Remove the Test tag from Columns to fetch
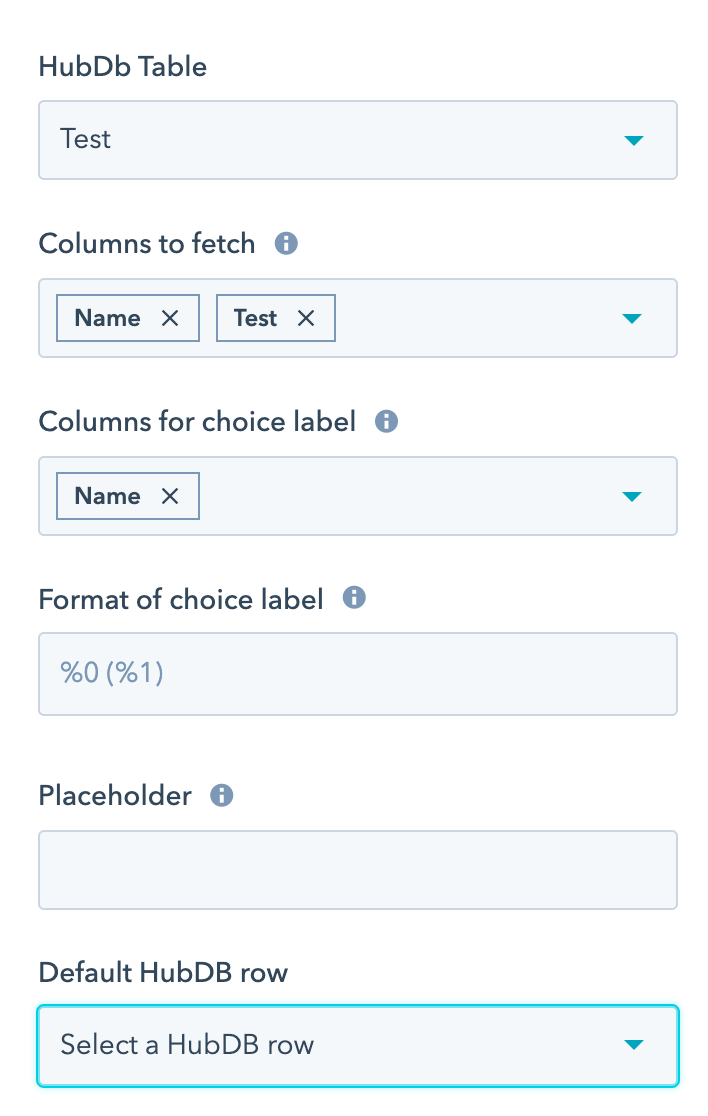Viewport: 708px width, 1116px height. click(x=306, y=317)
